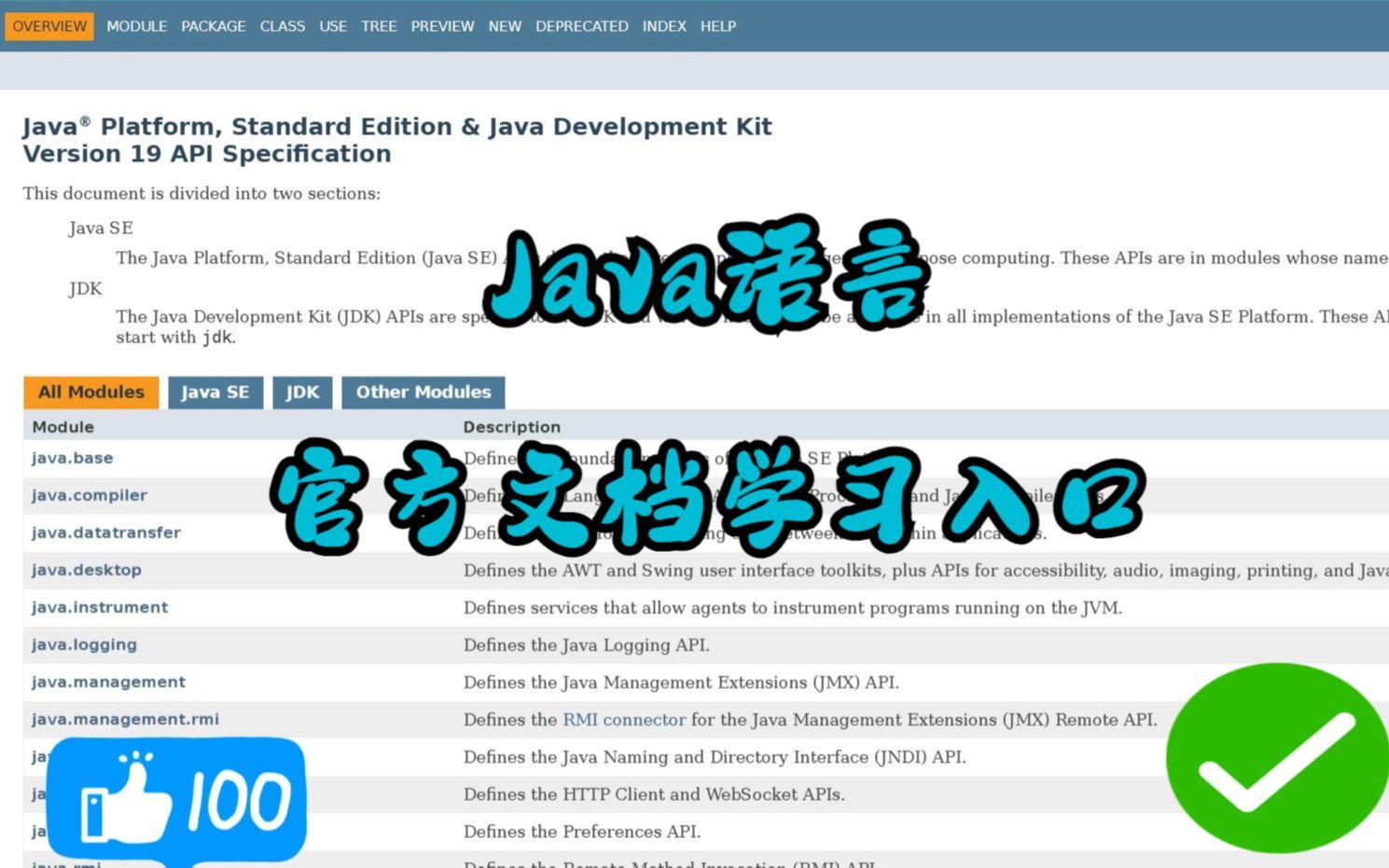Image resolution: width=1389 pixels, height=868 pixels.
Task: View the DEPRECATED API list
Action: pyautogui.click(x=581, y=26)
